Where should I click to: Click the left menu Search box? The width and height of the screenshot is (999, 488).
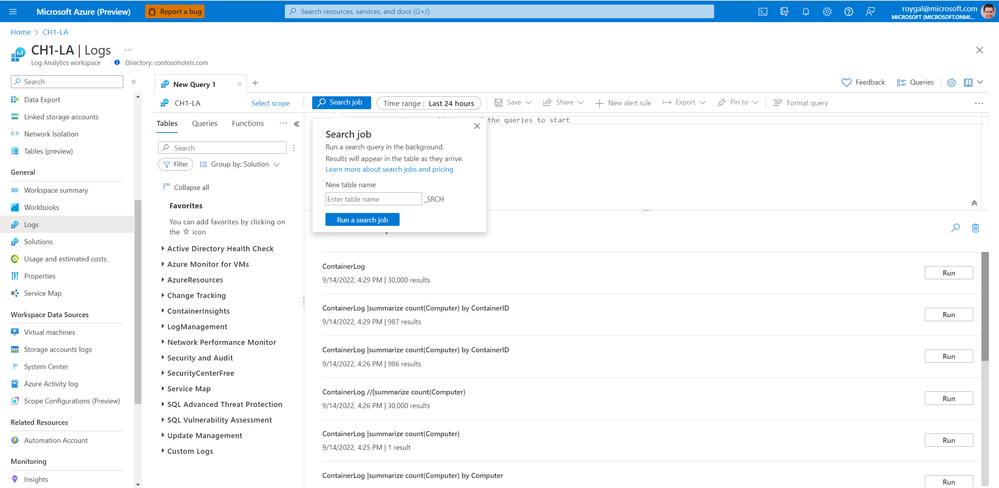click(x=67, y=82)
